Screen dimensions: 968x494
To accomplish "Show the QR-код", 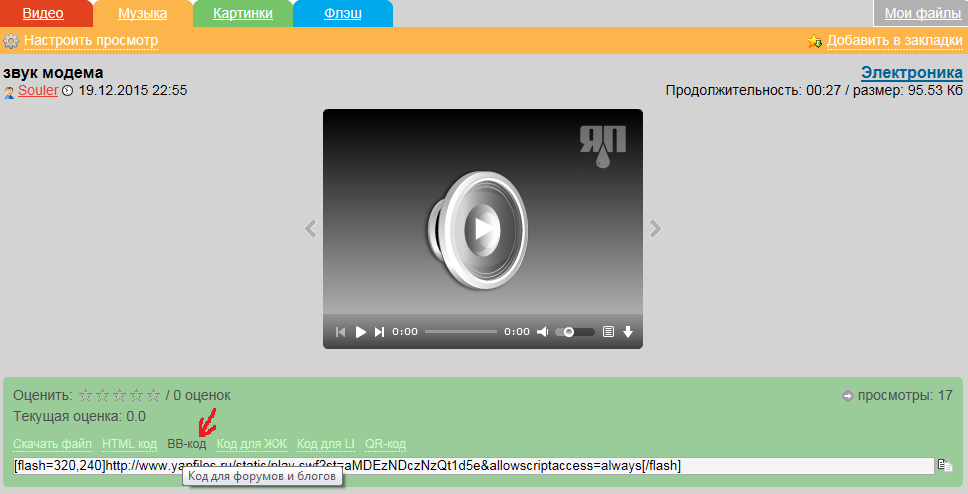I will pos(385,444).
